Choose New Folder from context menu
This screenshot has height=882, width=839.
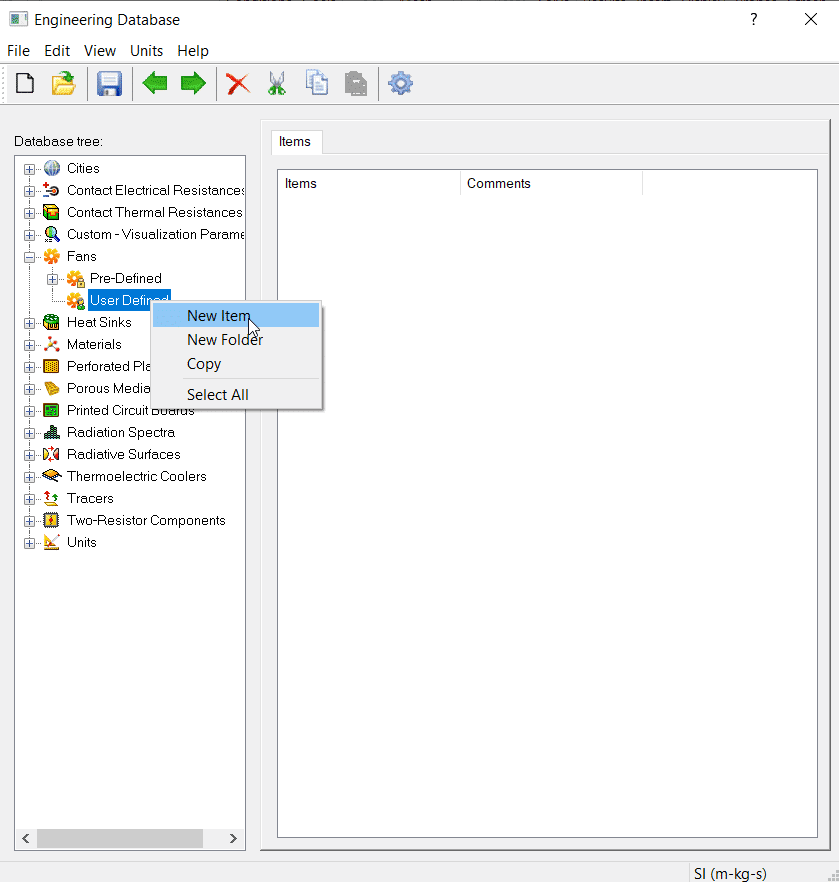click(x=236, y=340)
